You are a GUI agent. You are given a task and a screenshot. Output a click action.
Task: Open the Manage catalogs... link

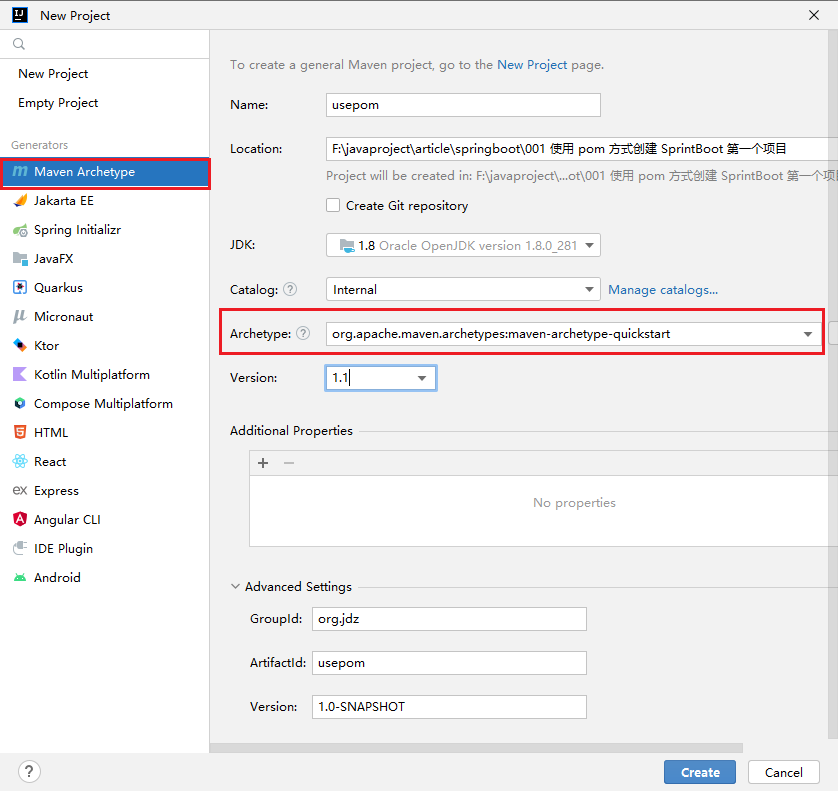(x=663, y=289)
